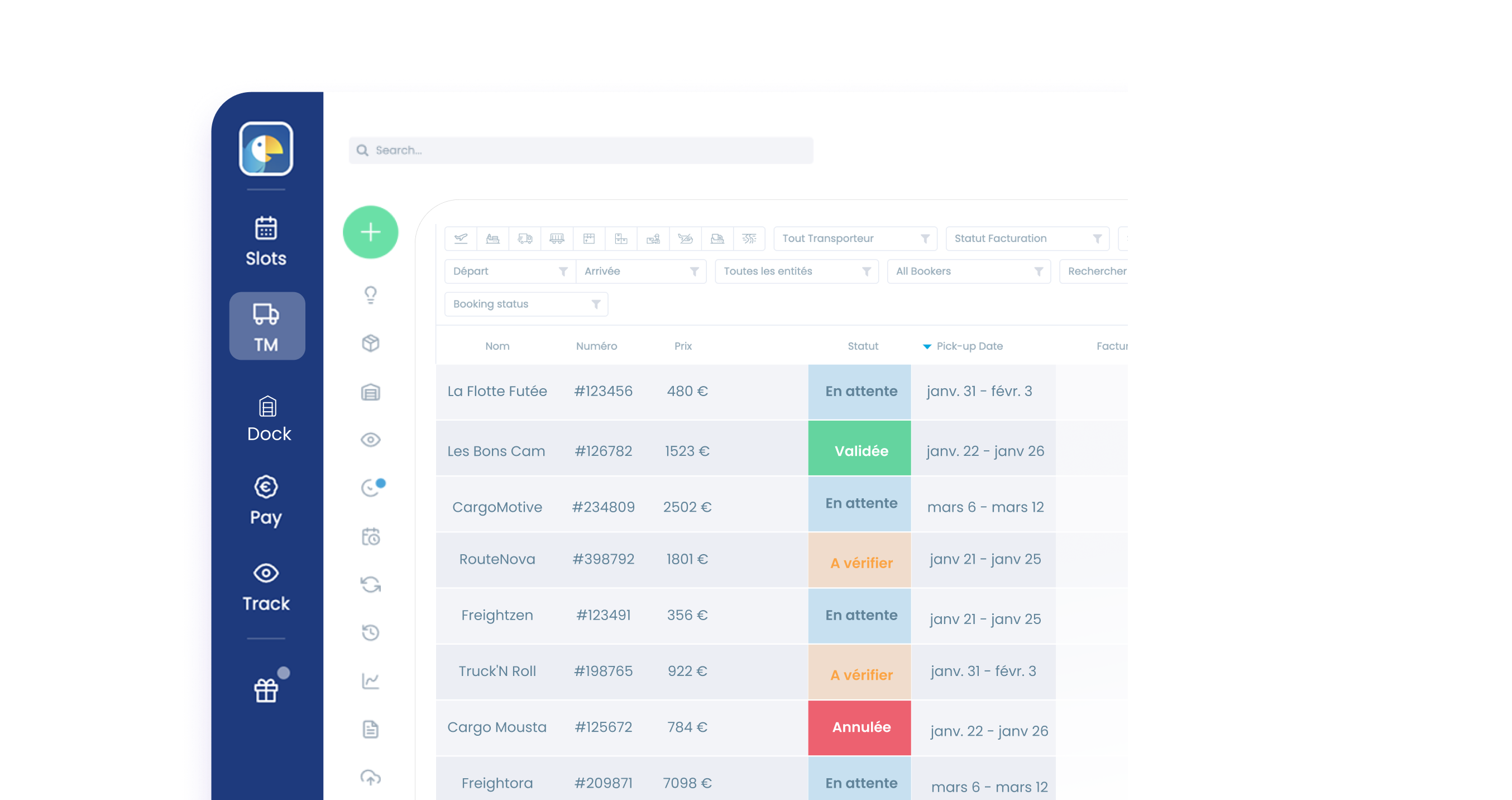Toggle the rail wagon transport filter
The image size is (1512, 800).
point(557,238)
